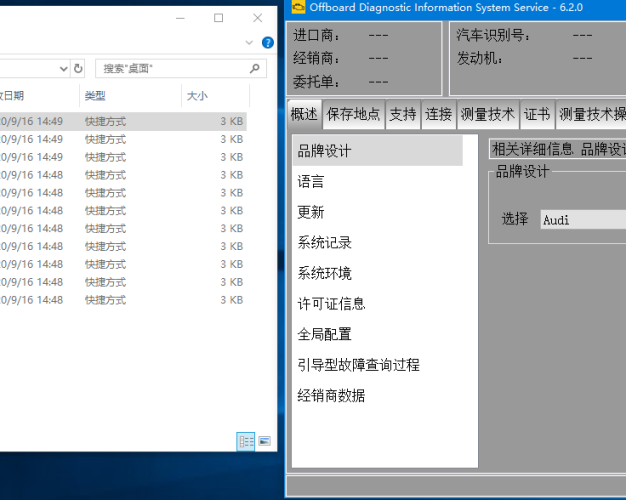Select 语言 in the settings list
Image resolution: width=626 pixels, height=500 pixels.
[311, 182]
